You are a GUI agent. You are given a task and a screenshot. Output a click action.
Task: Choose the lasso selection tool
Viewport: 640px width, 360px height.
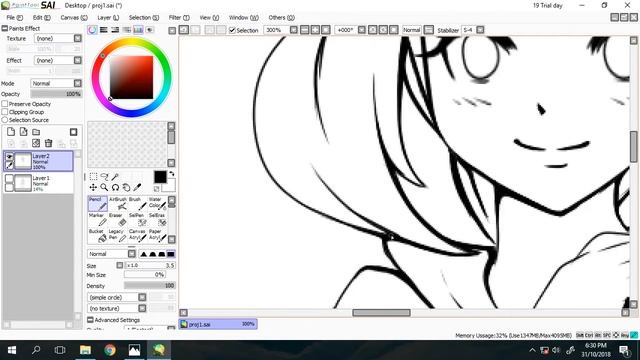[104, 176]
